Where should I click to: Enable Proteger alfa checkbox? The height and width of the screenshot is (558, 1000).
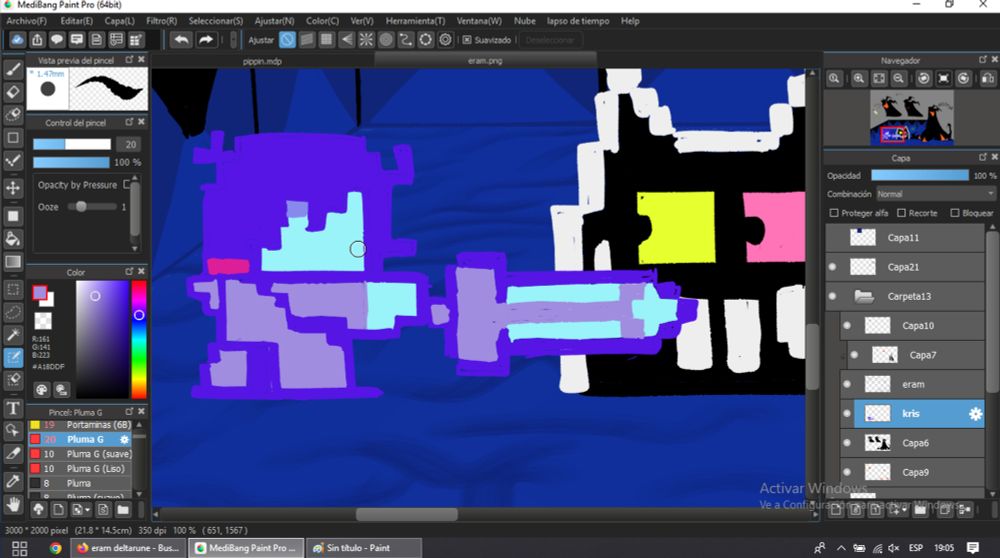tap(834, 213)
